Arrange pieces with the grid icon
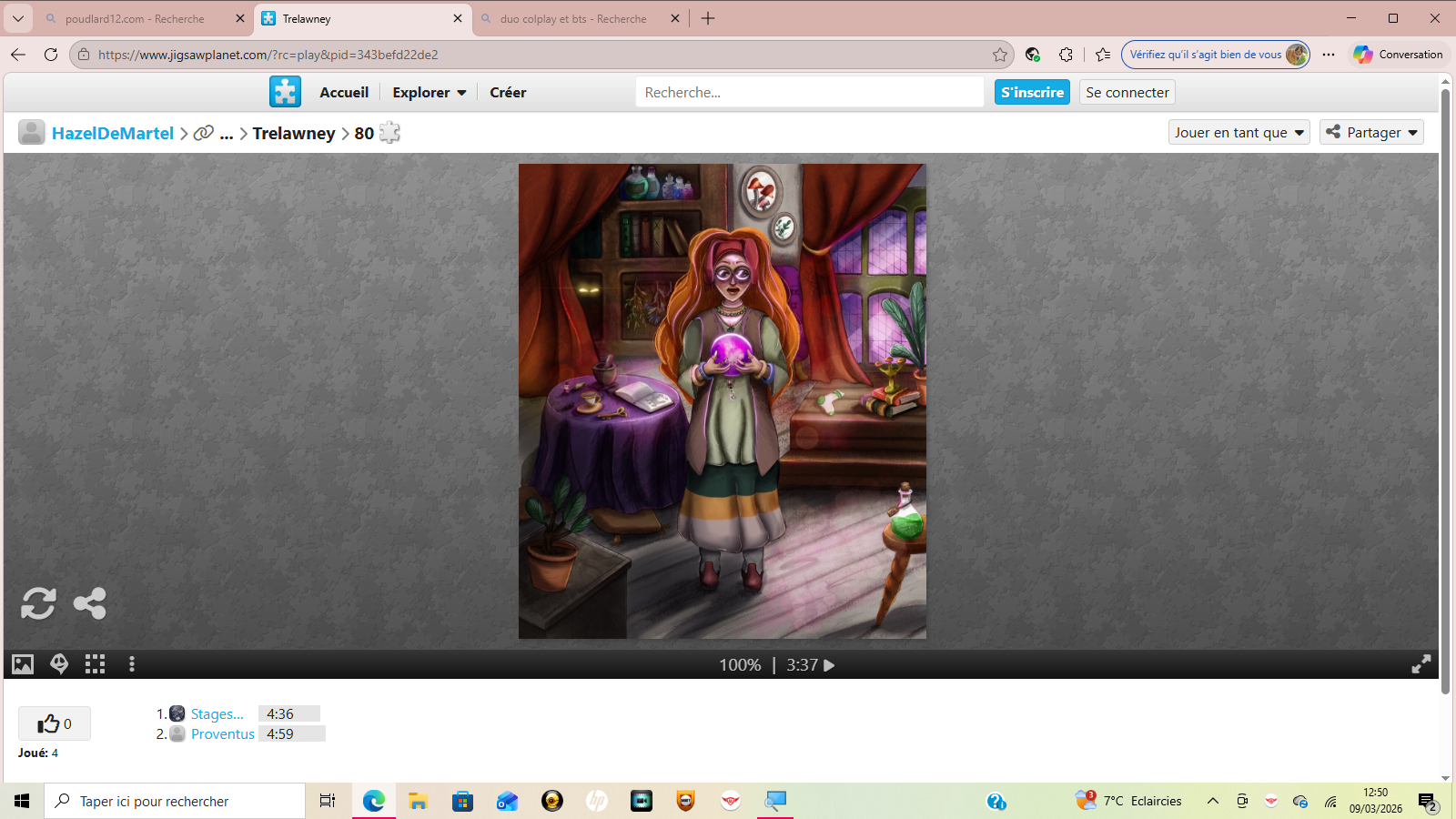Image resolution: width=1456 pixels, height=819 pixels. (x=96, y=664)
